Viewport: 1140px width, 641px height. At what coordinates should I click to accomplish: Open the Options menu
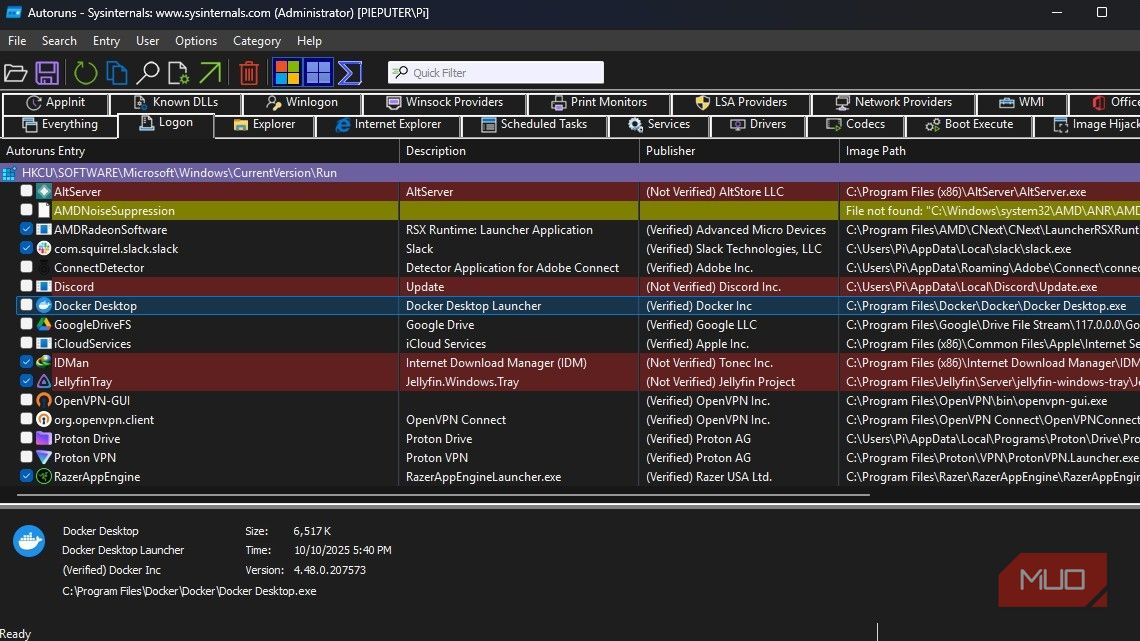point(196,41)
